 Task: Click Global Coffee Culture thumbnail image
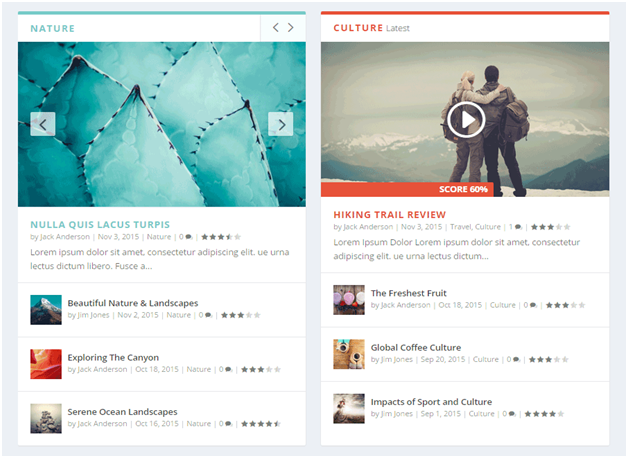tap(349, 353)
